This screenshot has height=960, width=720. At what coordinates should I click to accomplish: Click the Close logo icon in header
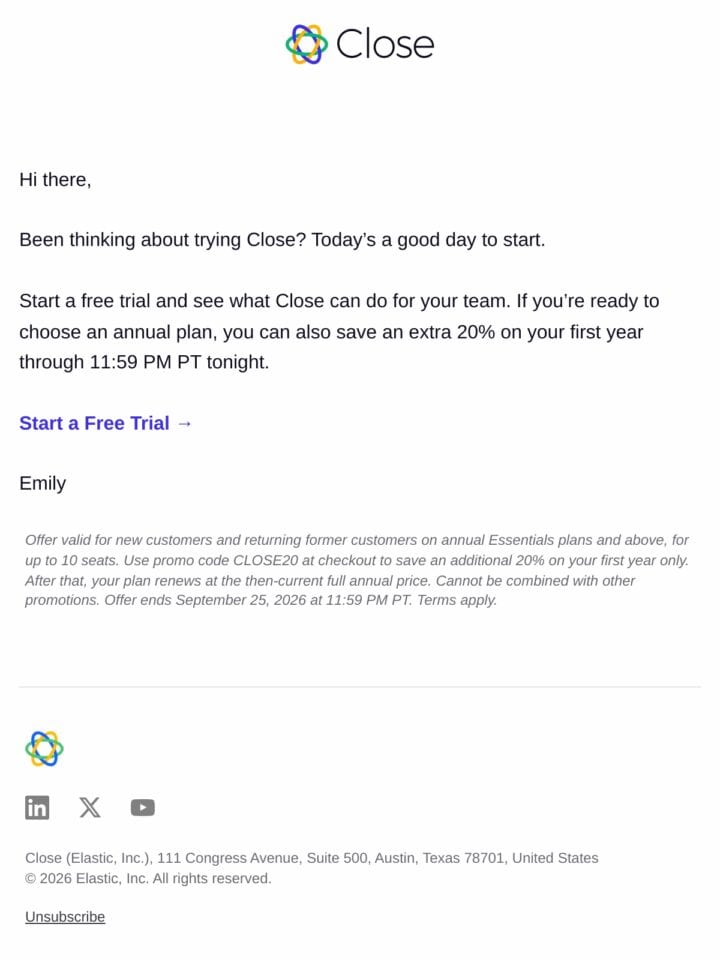pos(306,44)
